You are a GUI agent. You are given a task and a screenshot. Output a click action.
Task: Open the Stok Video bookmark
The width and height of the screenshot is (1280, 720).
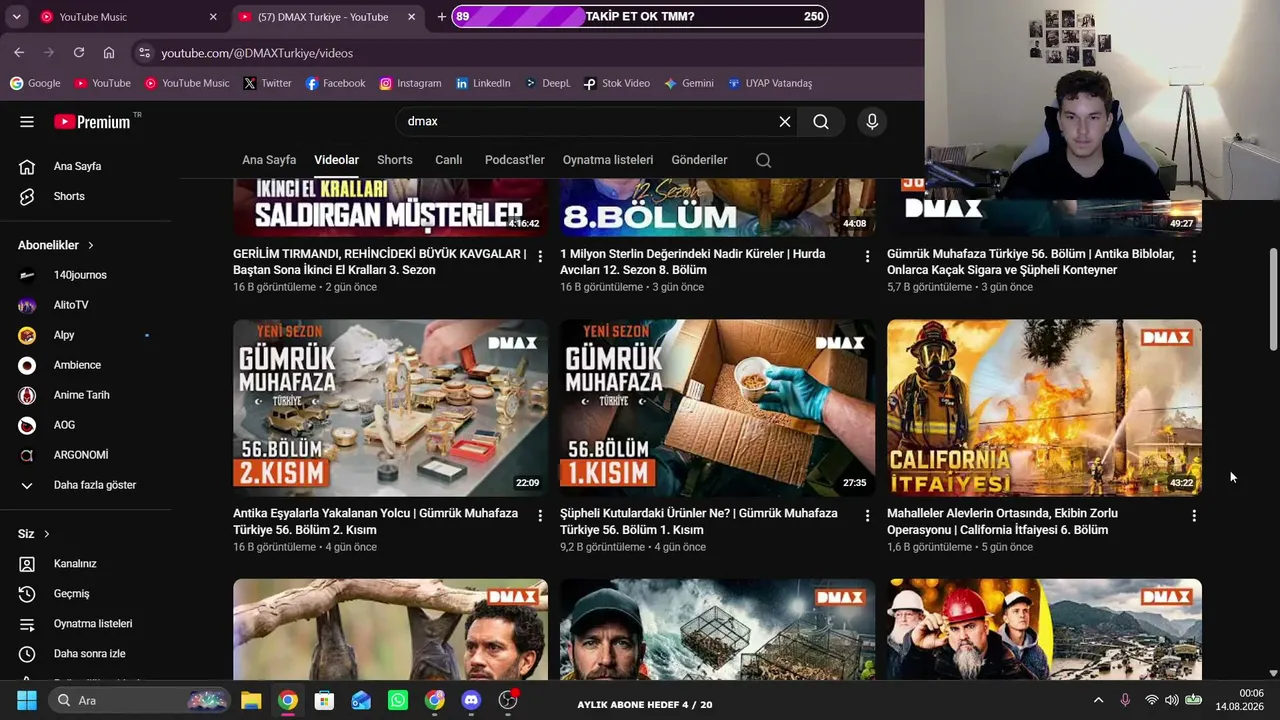[617, 84]
